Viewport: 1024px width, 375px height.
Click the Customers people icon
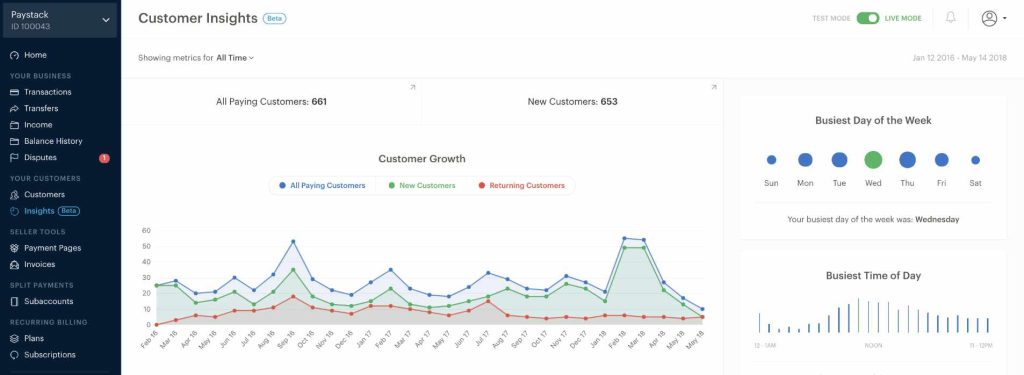[x=14, y=195]
